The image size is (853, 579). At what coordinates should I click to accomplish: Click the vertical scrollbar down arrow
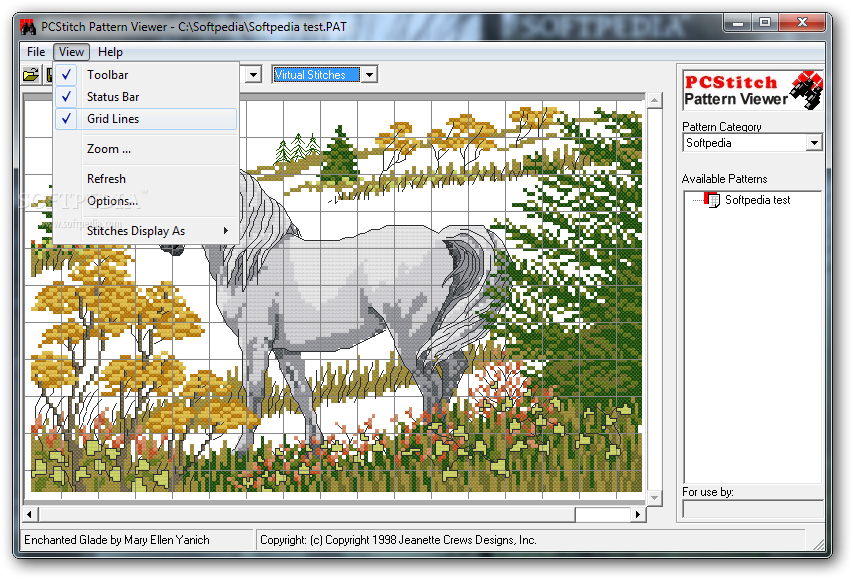654,498
